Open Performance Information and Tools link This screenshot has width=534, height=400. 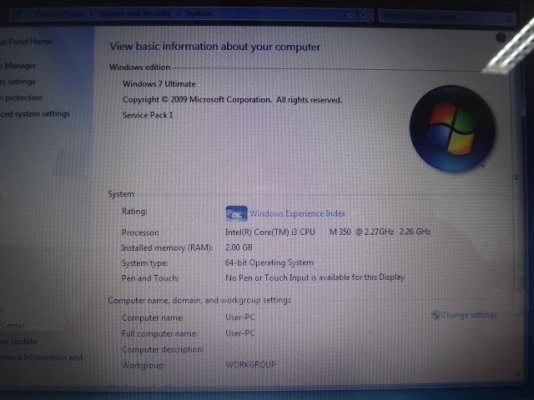41,357
